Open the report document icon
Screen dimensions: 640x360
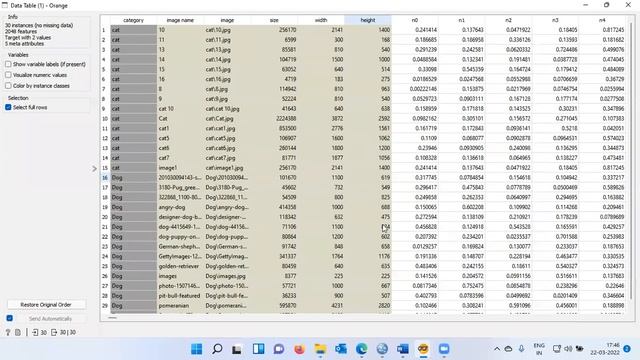pyautogui.click(x=18, y=333)
